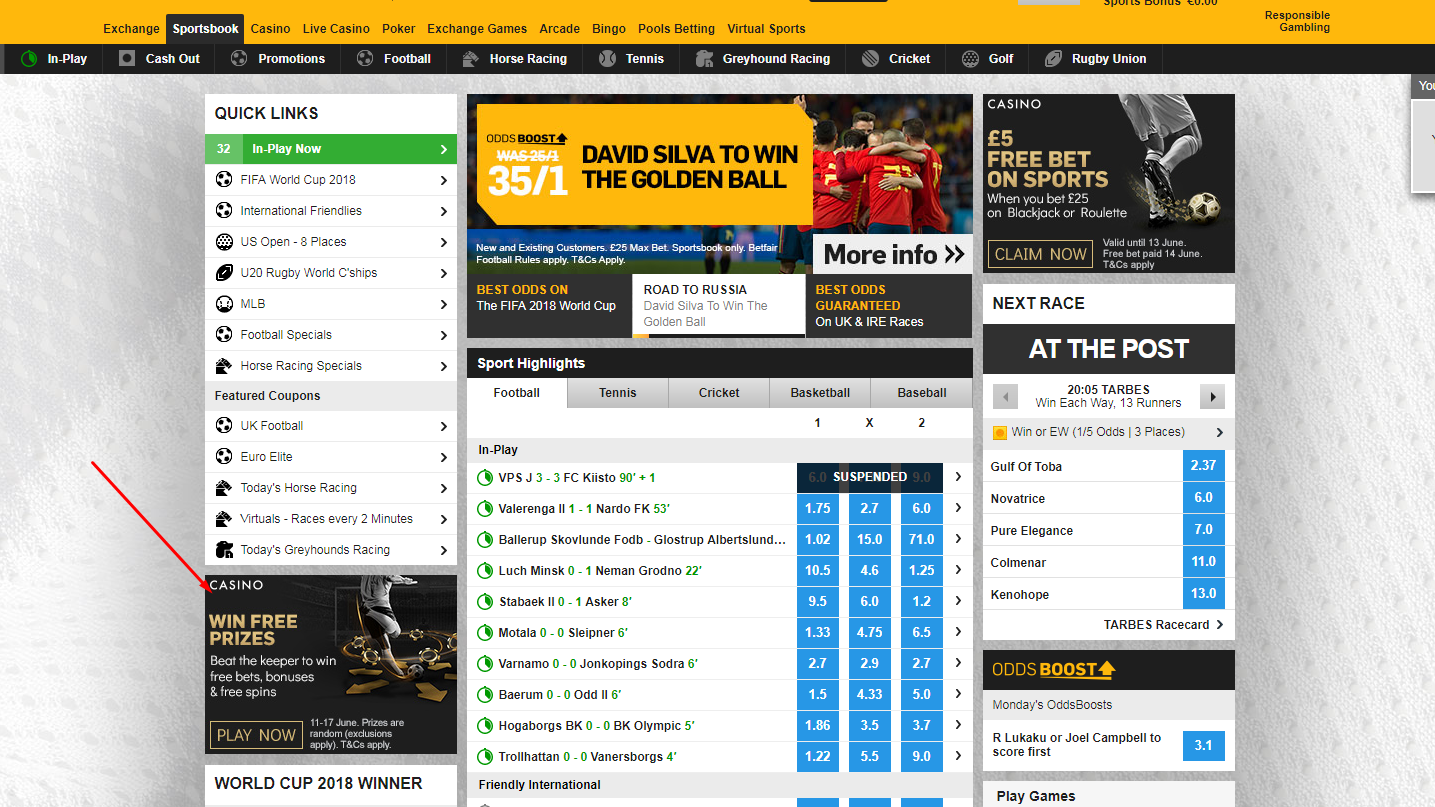
Task: Click the Football icon in nav bar
Action: point(365,59)
